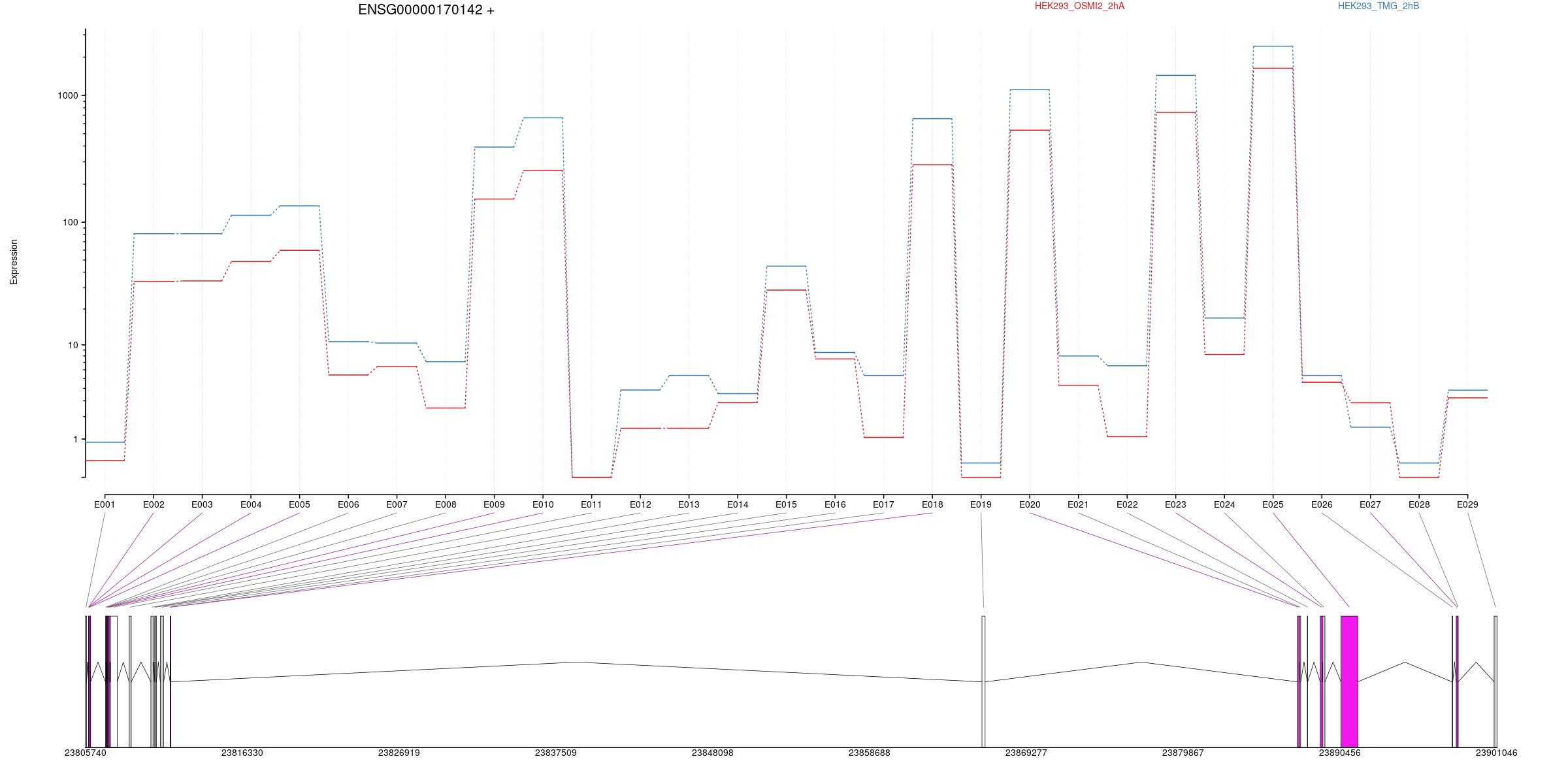Click exon label E020
This screenshot has width=1568, height=784.
point(1030,504)
